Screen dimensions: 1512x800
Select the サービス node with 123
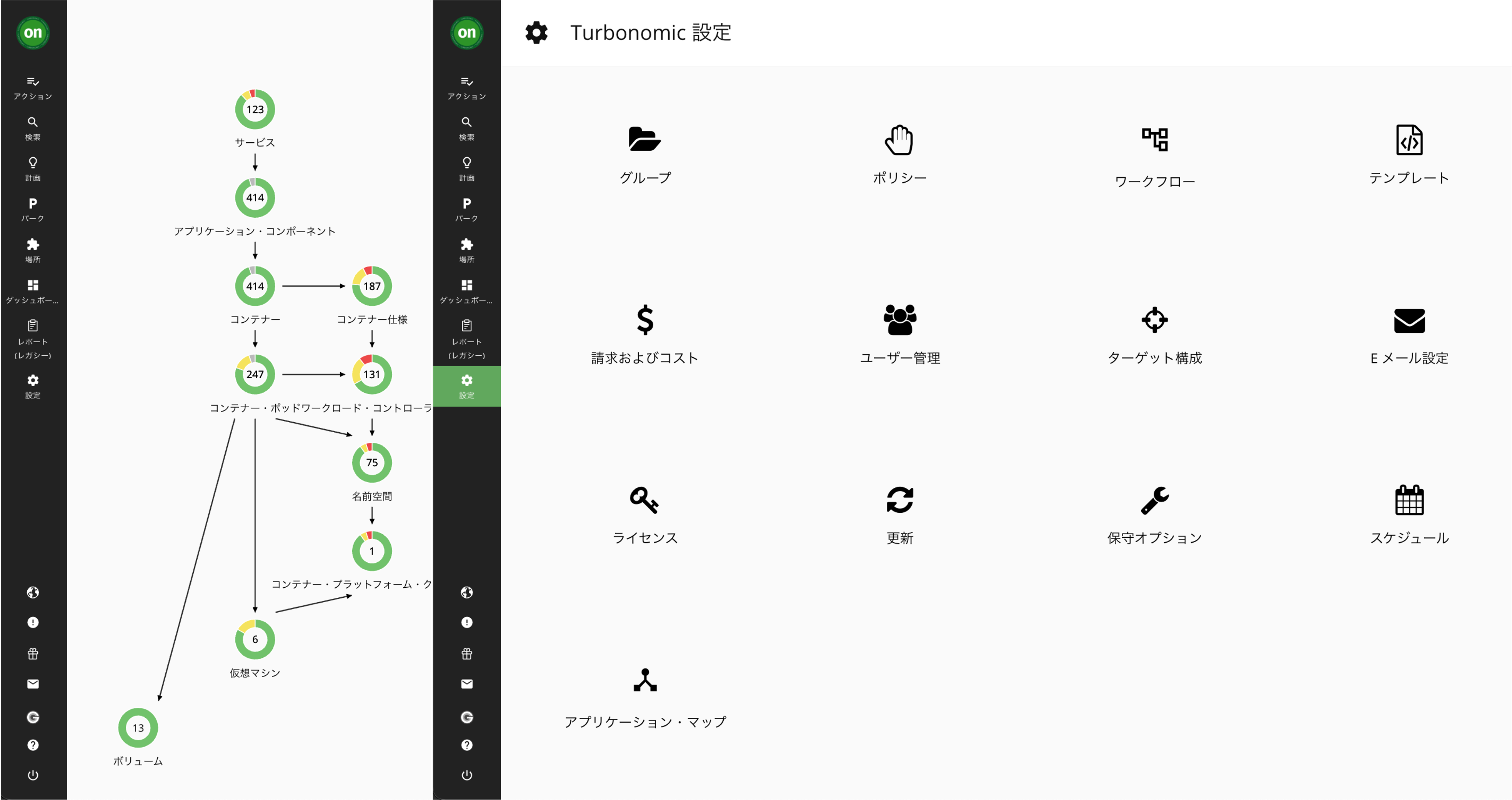(x=255, y=109)
